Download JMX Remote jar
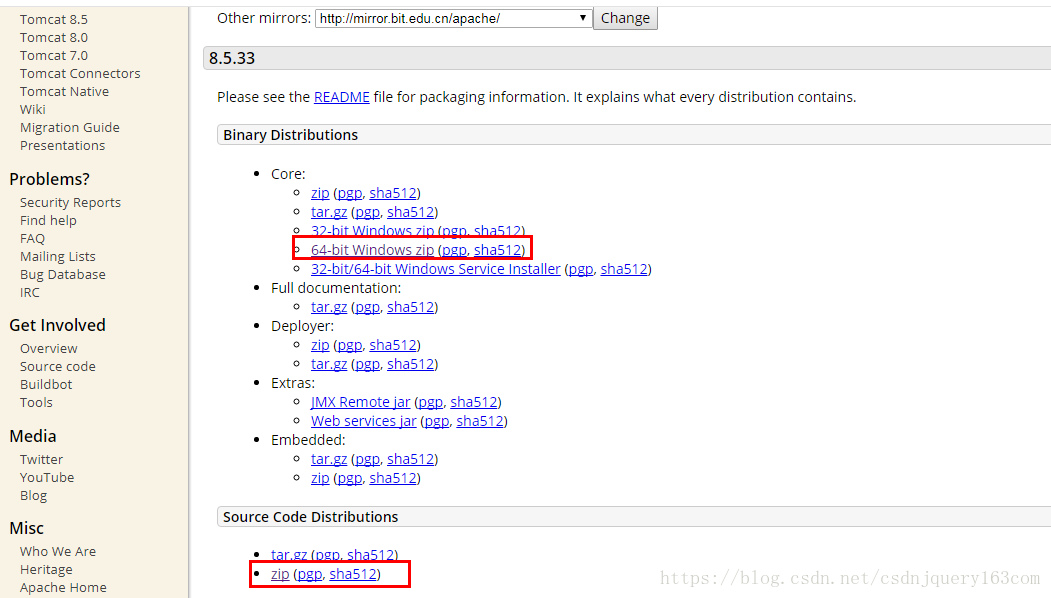The width and height of the screenshot is (1051, 598). [x=361, y=402]
